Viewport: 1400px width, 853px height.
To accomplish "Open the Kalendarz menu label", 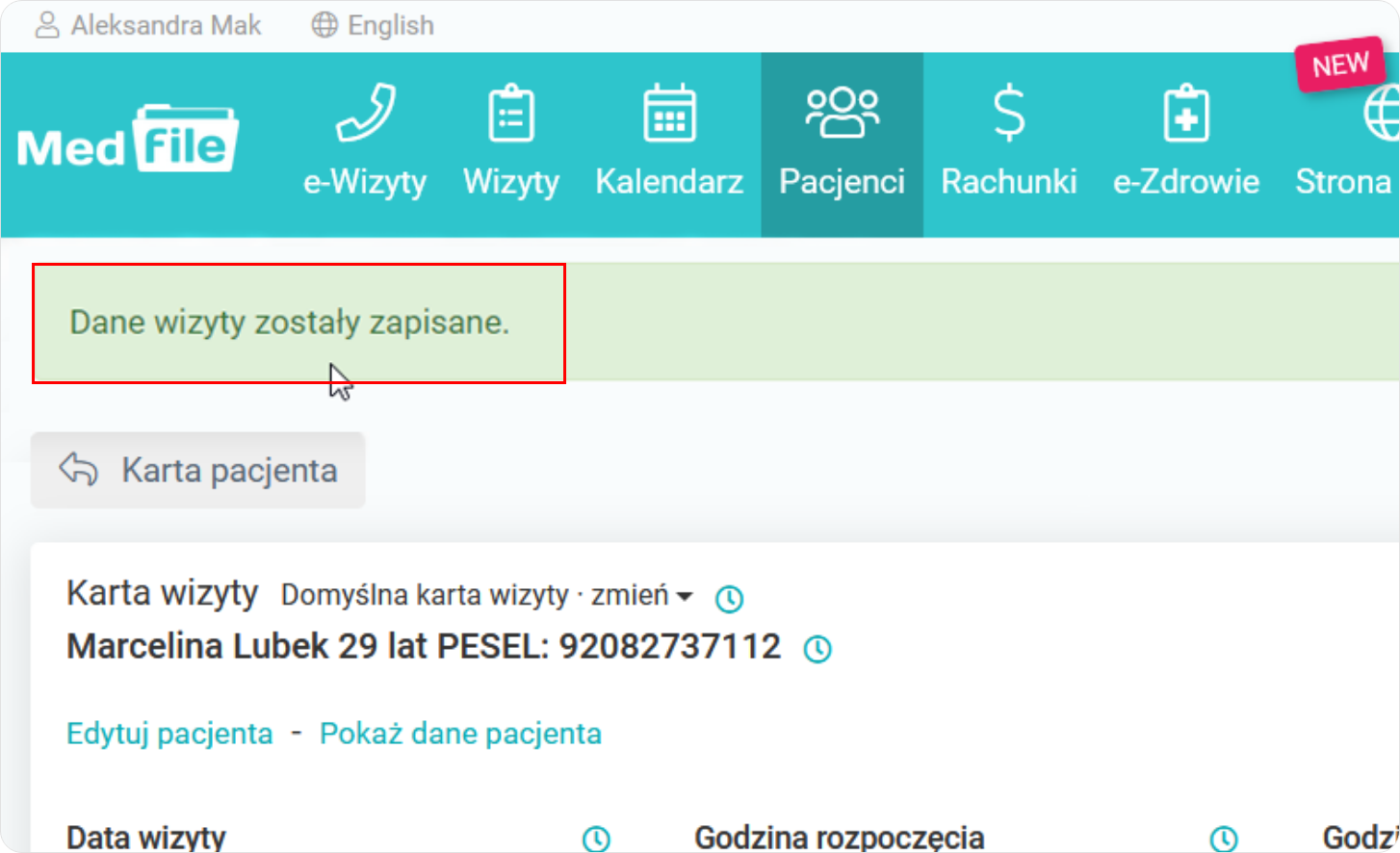I will click(x=669, y=181).
